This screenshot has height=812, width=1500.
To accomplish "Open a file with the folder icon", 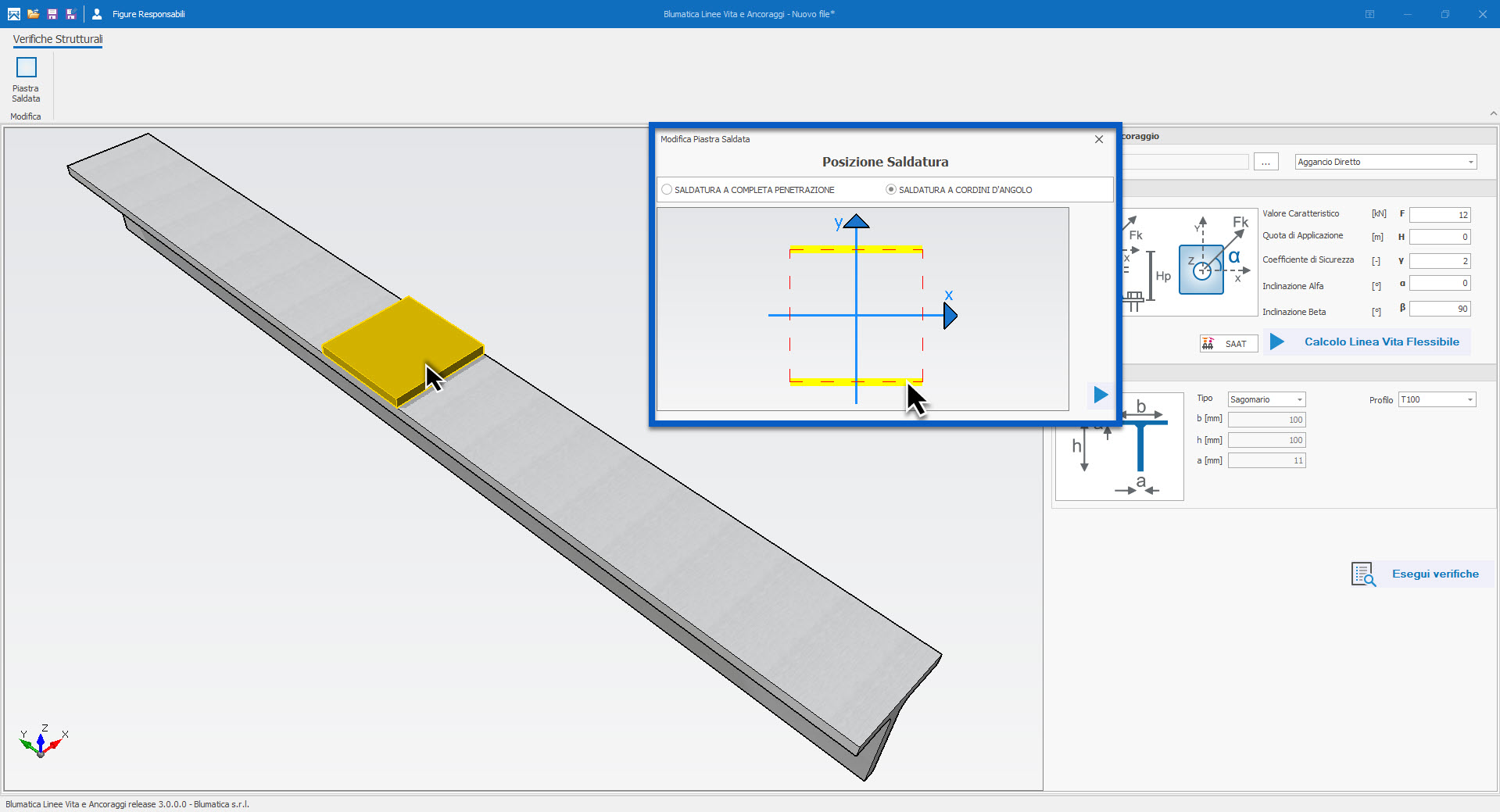I will [33, 14].
